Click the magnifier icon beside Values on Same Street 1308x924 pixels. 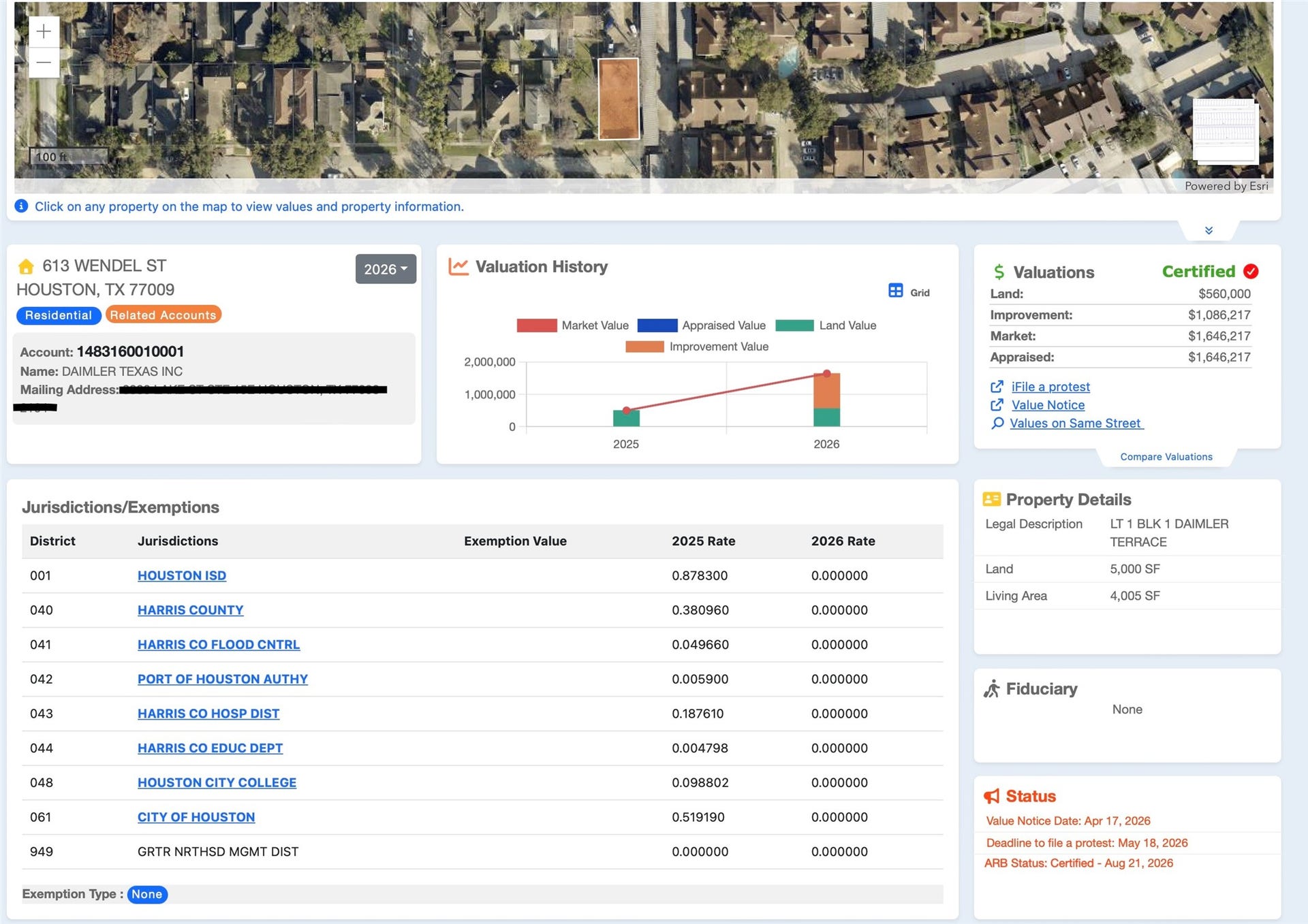coord(997,424)
